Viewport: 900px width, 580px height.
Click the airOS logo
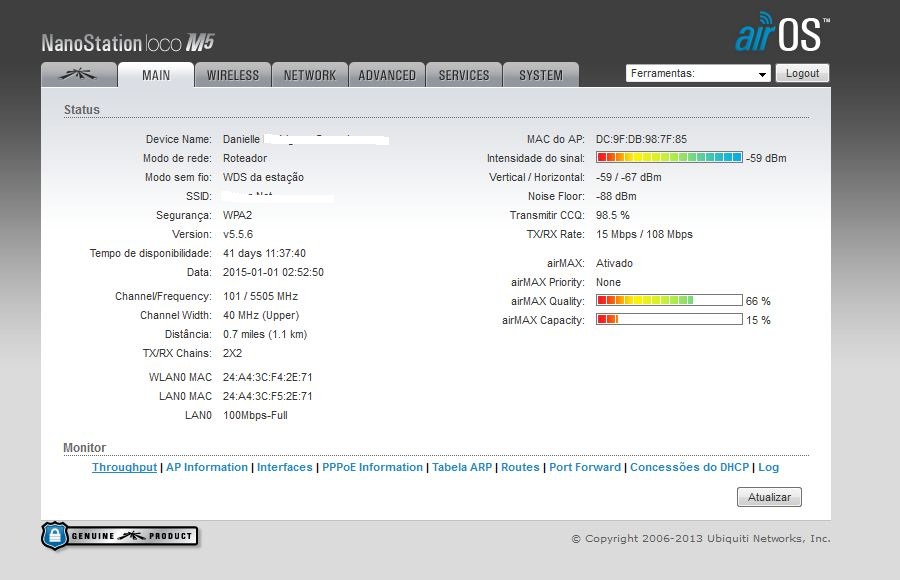pyautogui.click(x=782, y=32)
